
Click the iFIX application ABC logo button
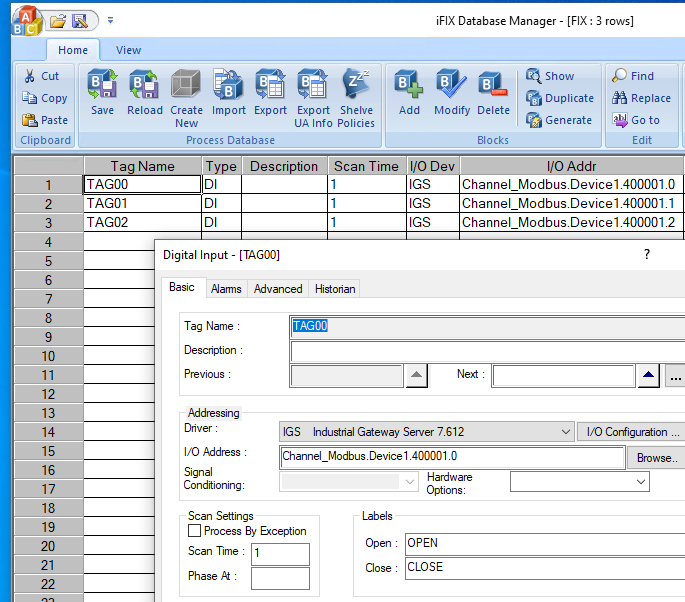pyautogui.click(x=26, y=21)
